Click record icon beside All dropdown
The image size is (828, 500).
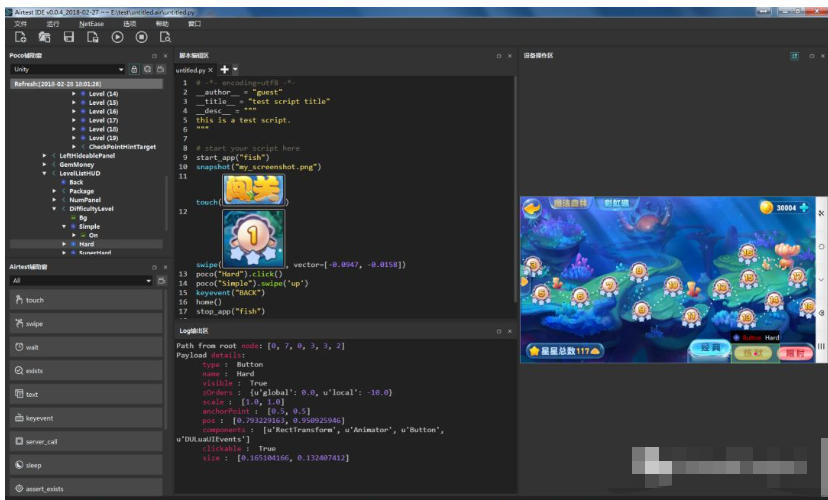(161, 281)
